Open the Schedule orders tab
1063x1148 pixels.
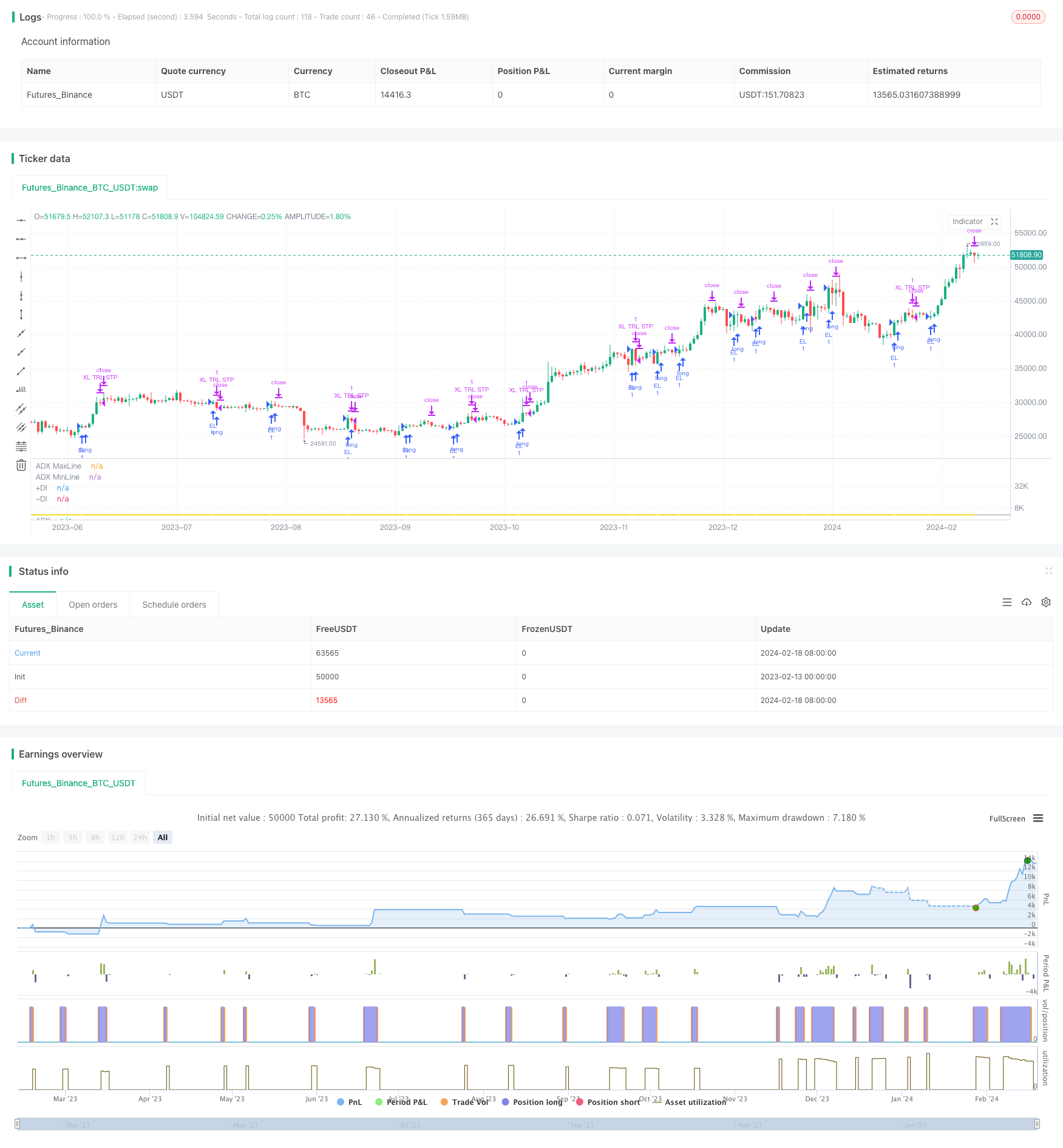(174, 605)
